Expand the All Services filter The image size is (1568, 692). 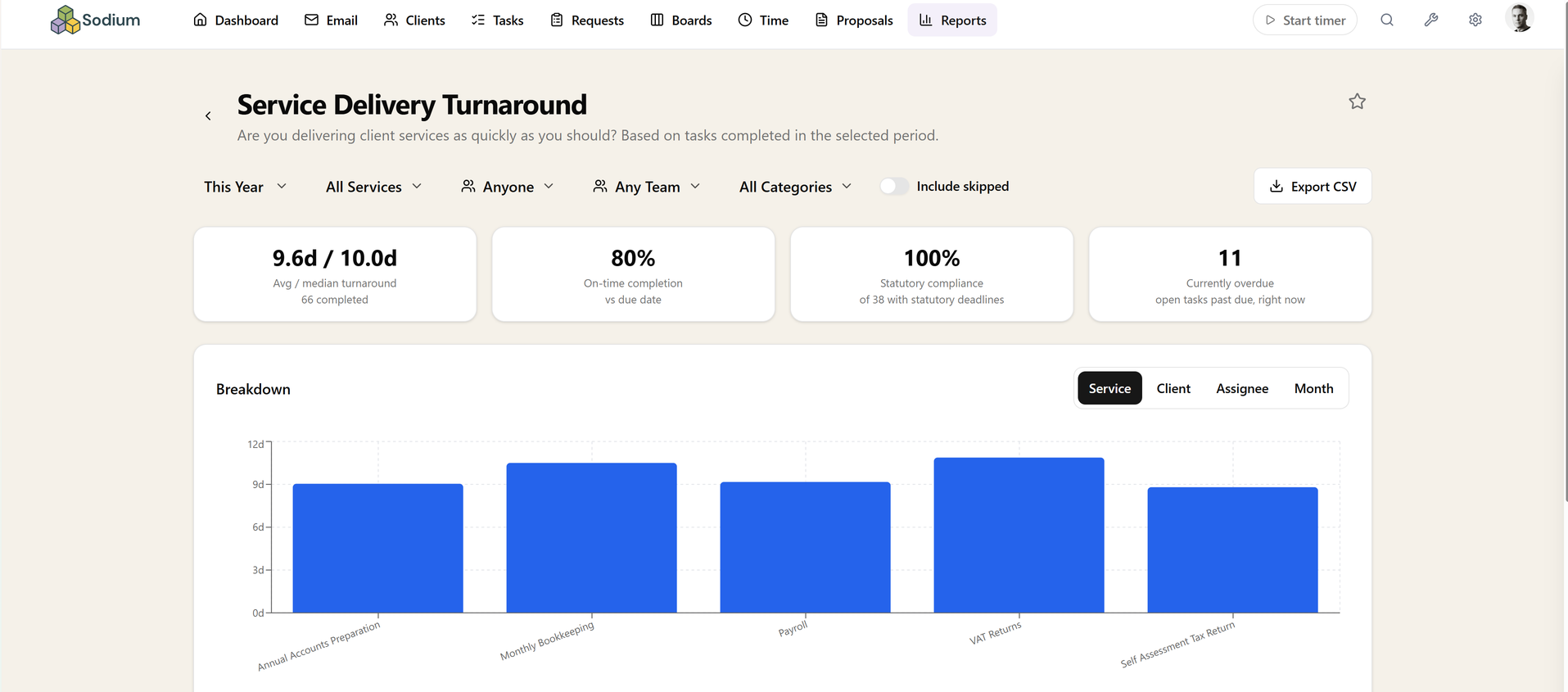(x=374, y=187)
